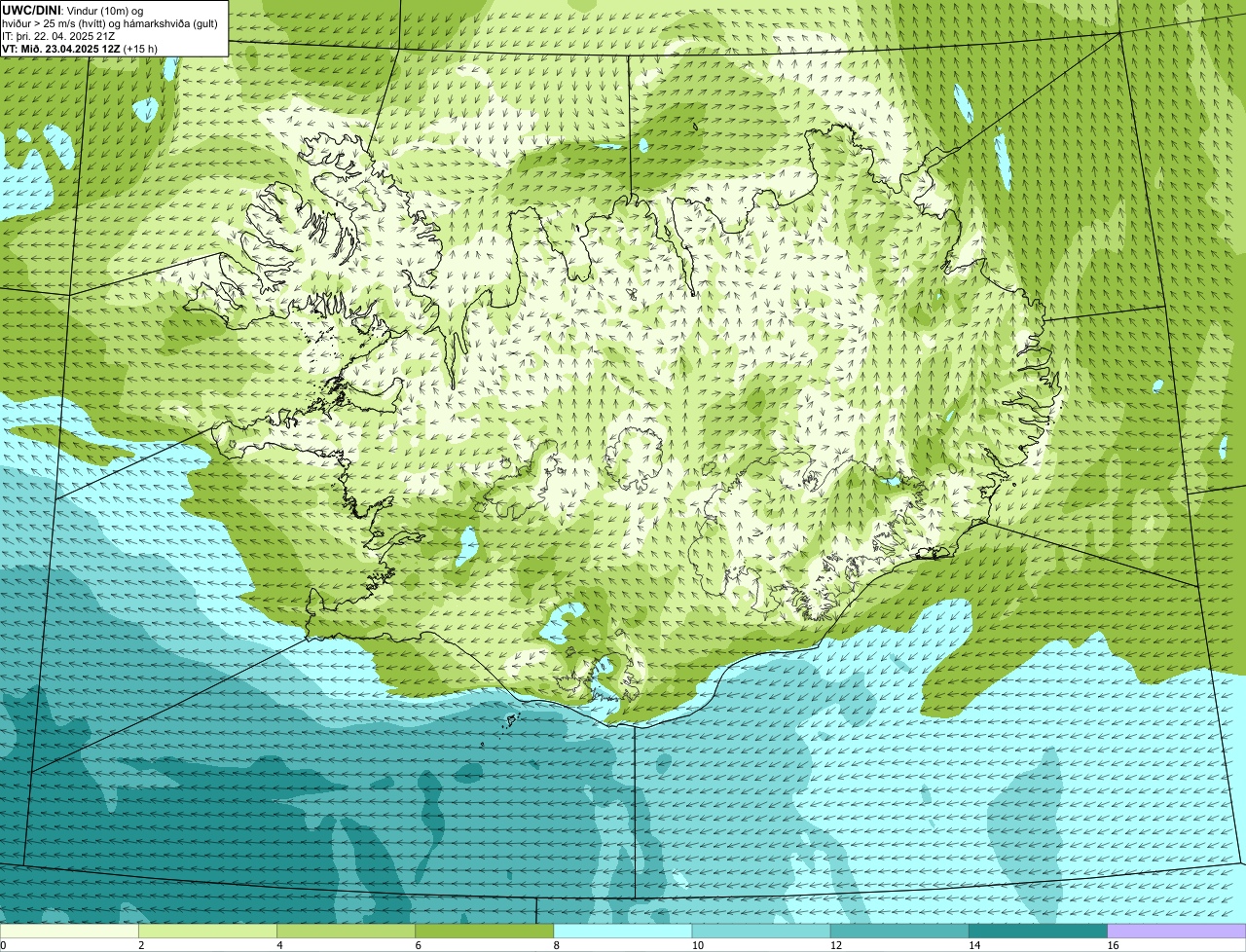Click the 'IT: þri. 22. 04. 2025 21Z' line
The width and height of the screenshot is (1246, 952).
click(59, 36)
